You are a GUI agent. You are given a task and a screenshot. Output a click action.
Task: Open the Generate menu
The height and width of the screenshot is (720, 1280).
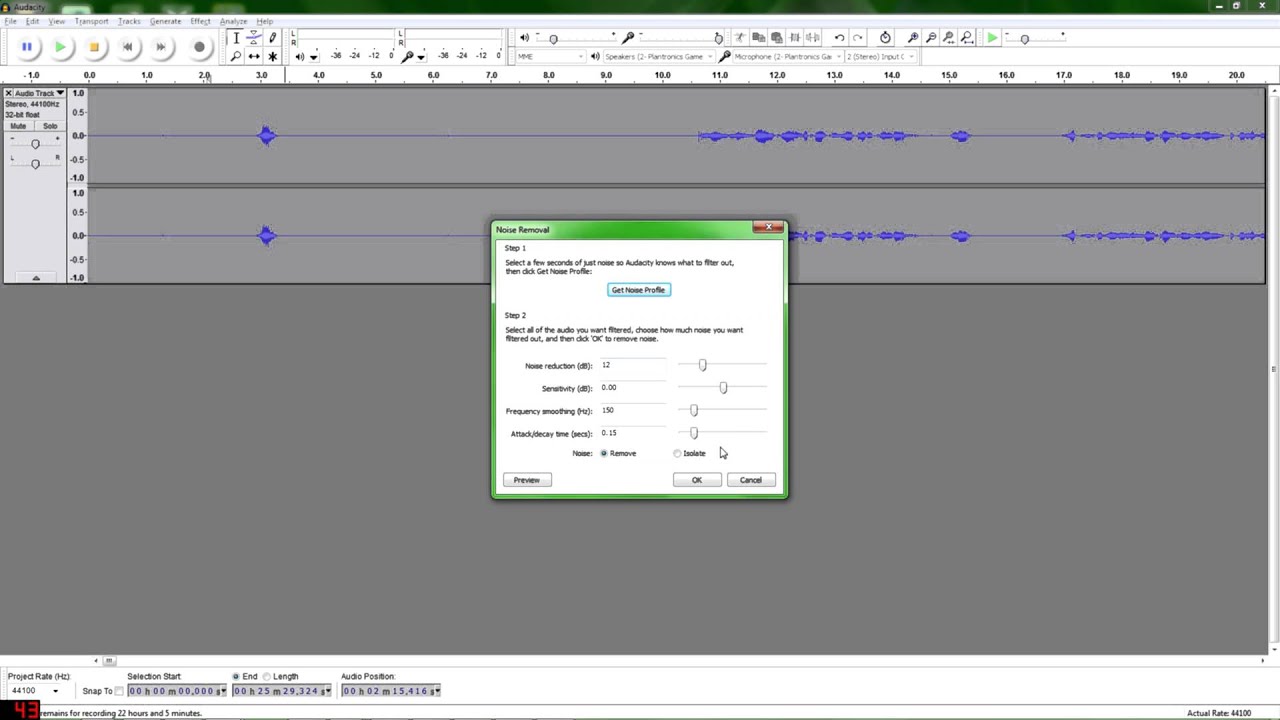coord(166,21)
